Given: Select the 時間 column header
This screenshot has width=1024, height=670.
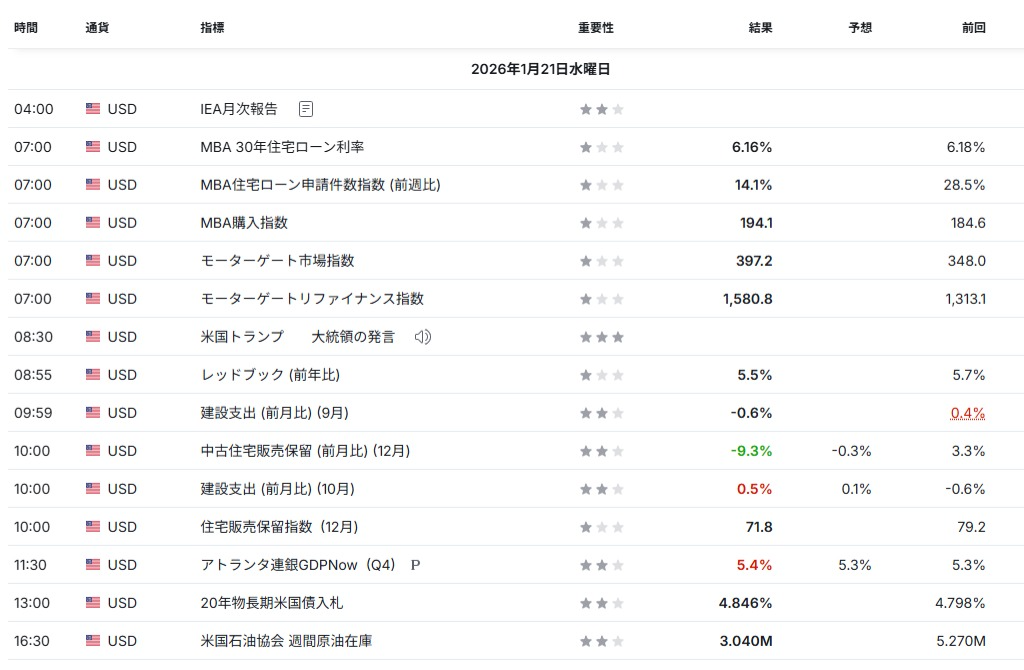Looking at the screenshot, I should 26,28.
